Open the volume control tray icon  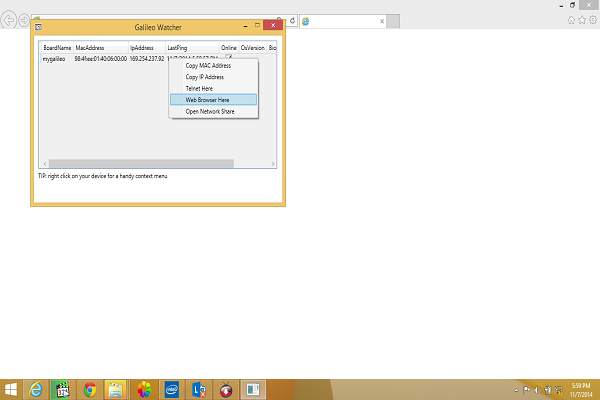pos(537,390)
